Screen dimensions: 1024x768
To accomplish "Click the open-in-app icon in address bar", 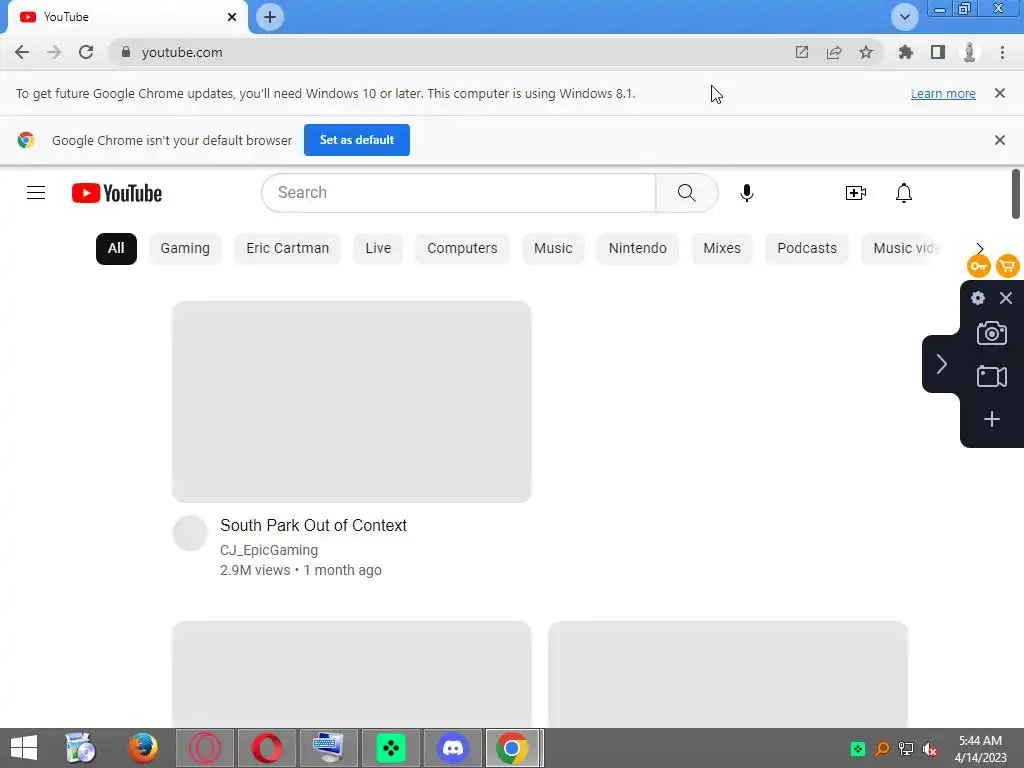I will [x=802, y=52].
